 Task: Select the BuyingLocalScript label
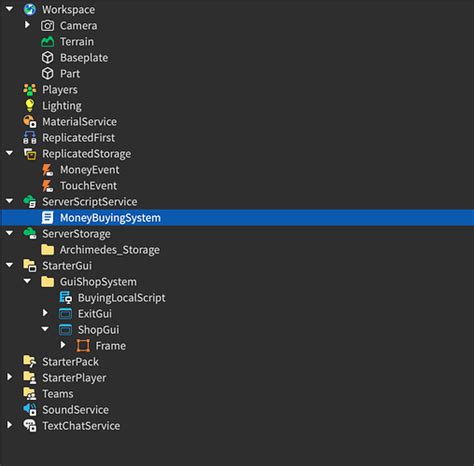click(x=122, y=298)
